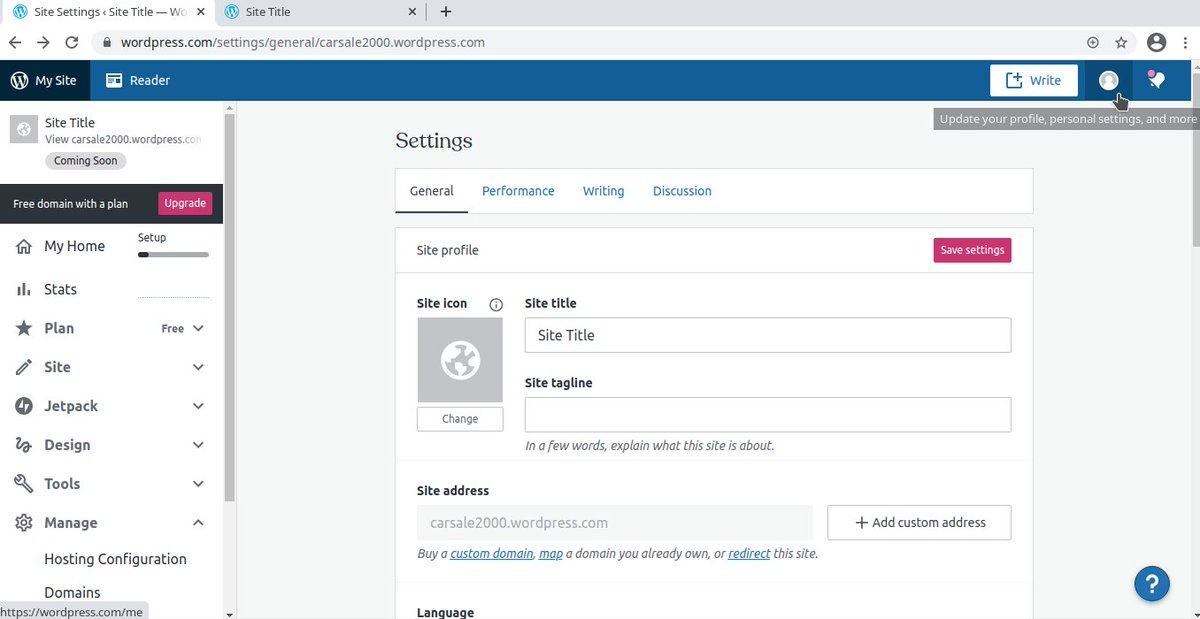Open the custom domain link
The width and height of the screenshot is (1200, 619).
491,553
